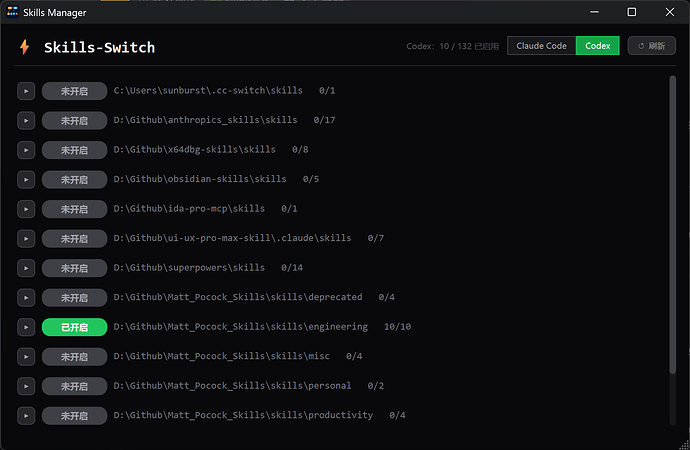Maximize the Skills Manager window
Image resolution: width=690 pixels, height=450 pixels.
click(631, 12)
